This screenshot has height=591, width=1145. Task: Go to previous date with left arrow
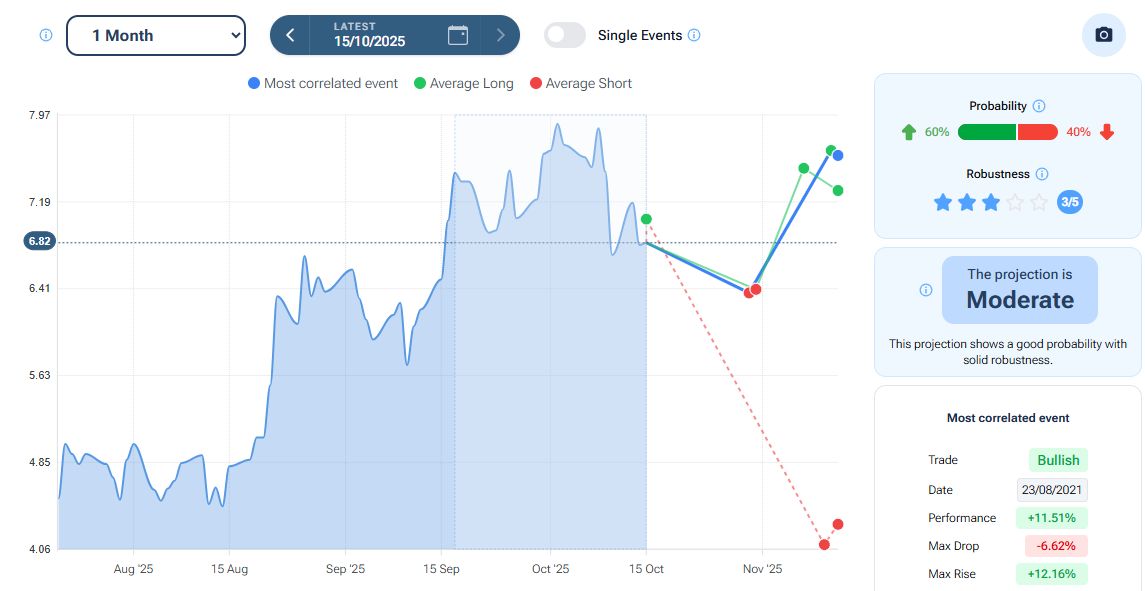tap(290, 35)
